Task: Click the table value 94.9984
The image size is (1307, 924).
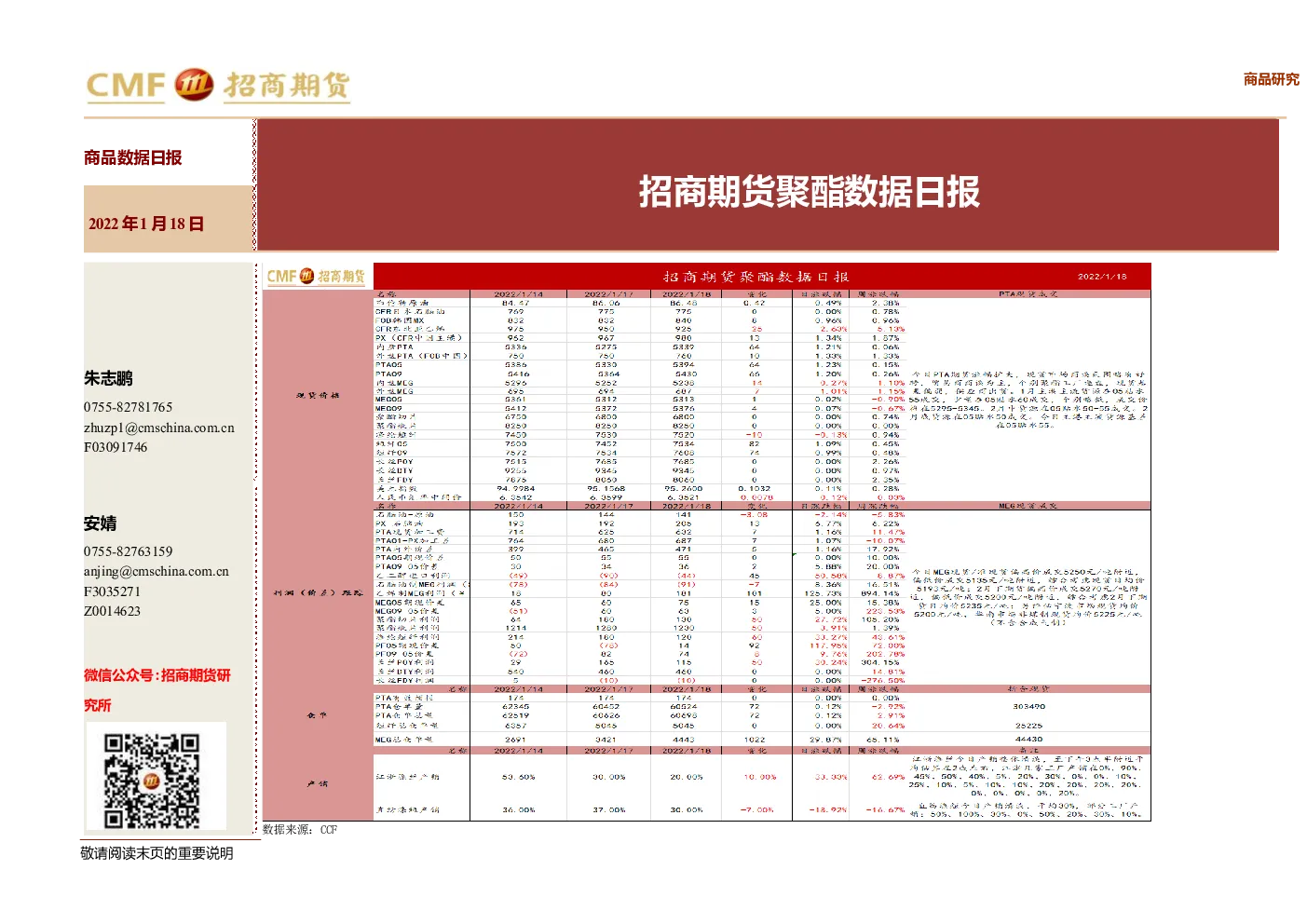Action: [x=515, y=488]
